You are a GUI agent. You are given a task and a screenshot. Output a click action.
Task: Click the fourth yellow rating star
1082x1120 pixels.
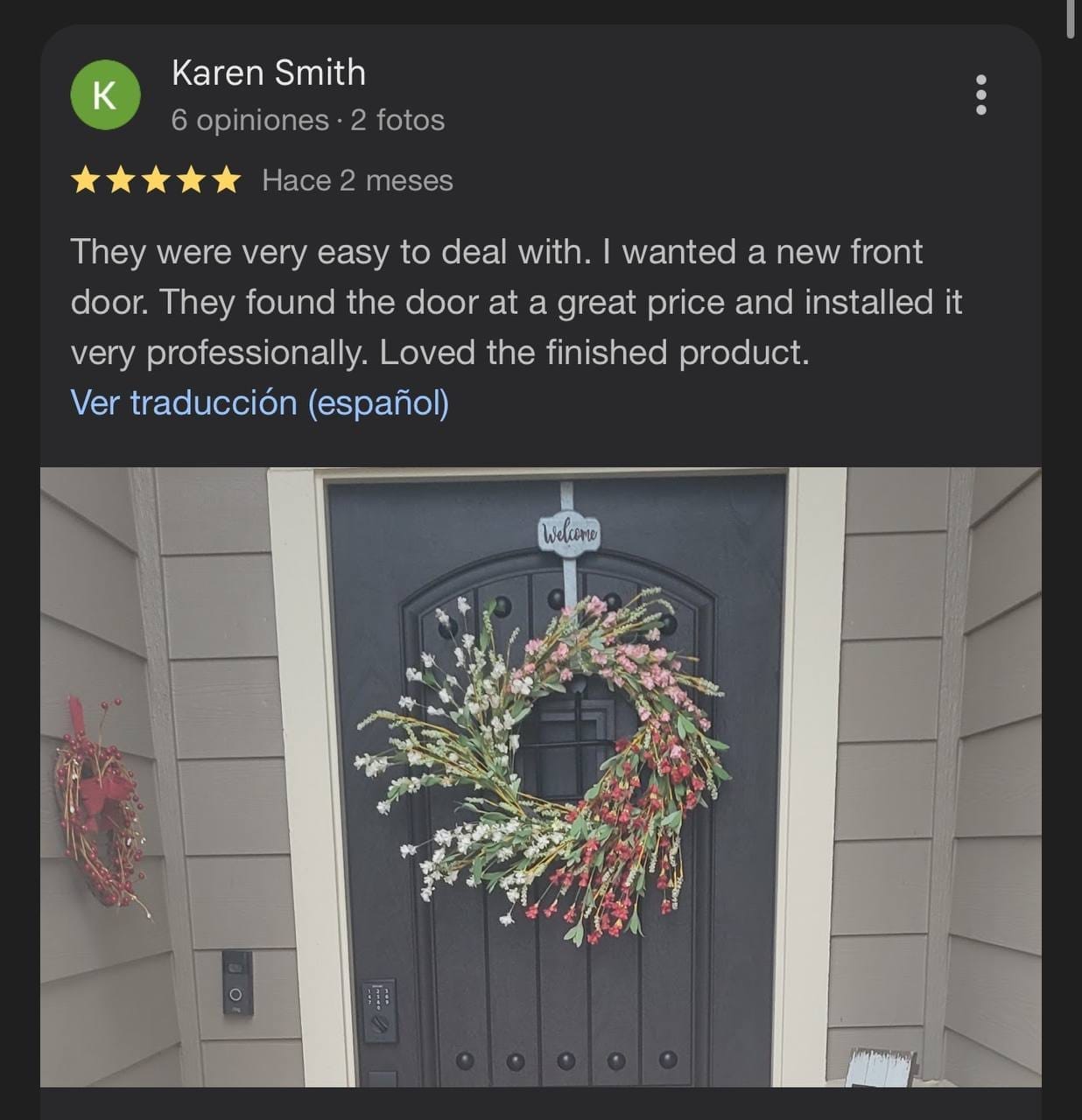(x=191, y=180)
